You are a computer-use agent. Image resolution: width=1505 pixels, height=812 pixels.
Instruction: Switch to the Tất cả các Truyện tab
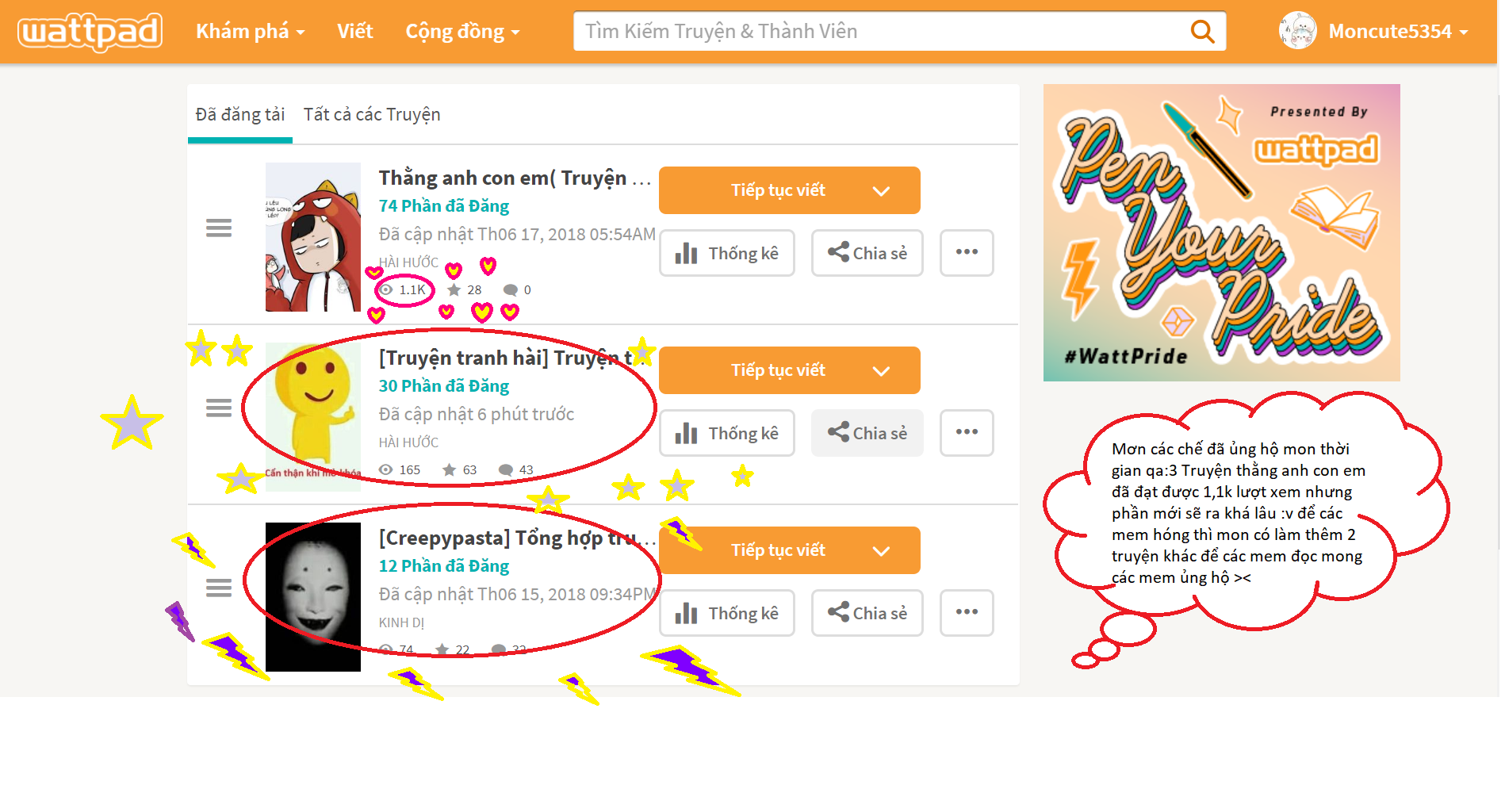(x=371, y=115)
